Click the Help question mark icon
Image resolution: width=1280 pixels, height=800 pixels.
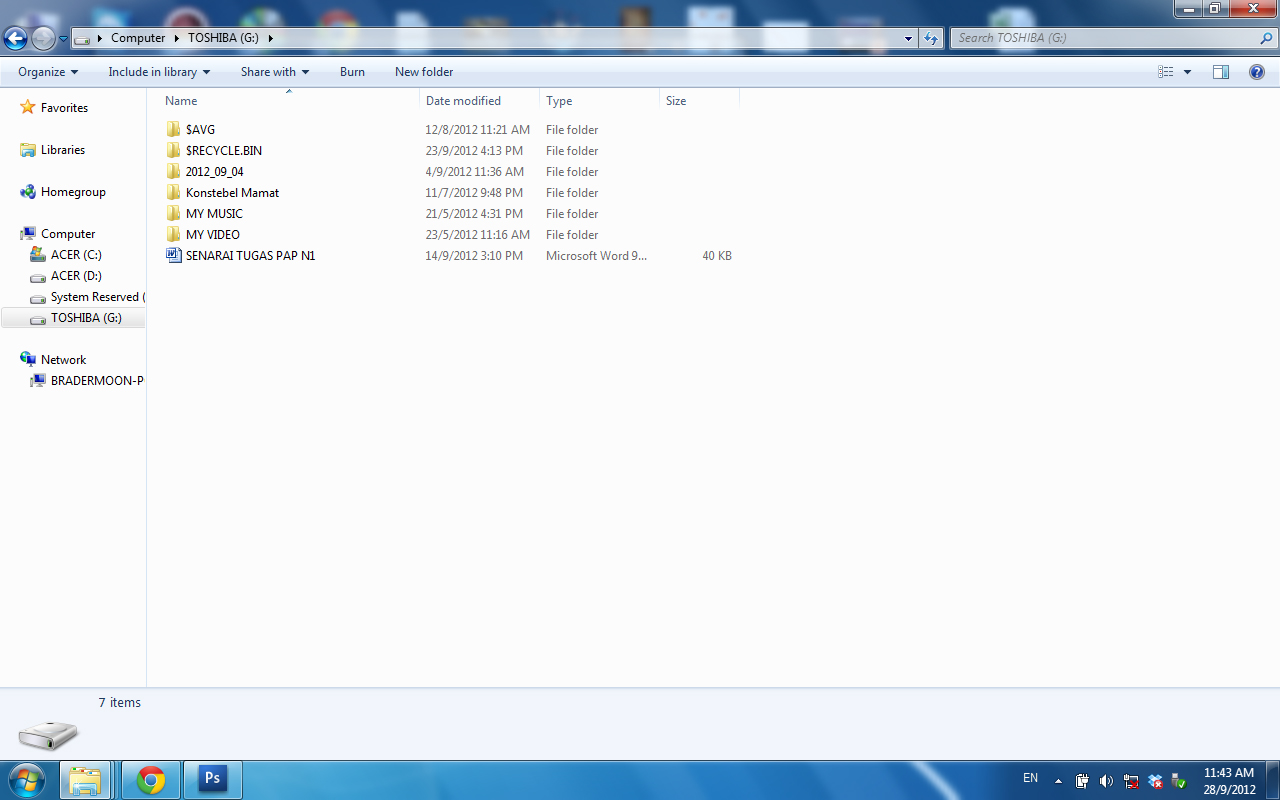[1257, 71]
